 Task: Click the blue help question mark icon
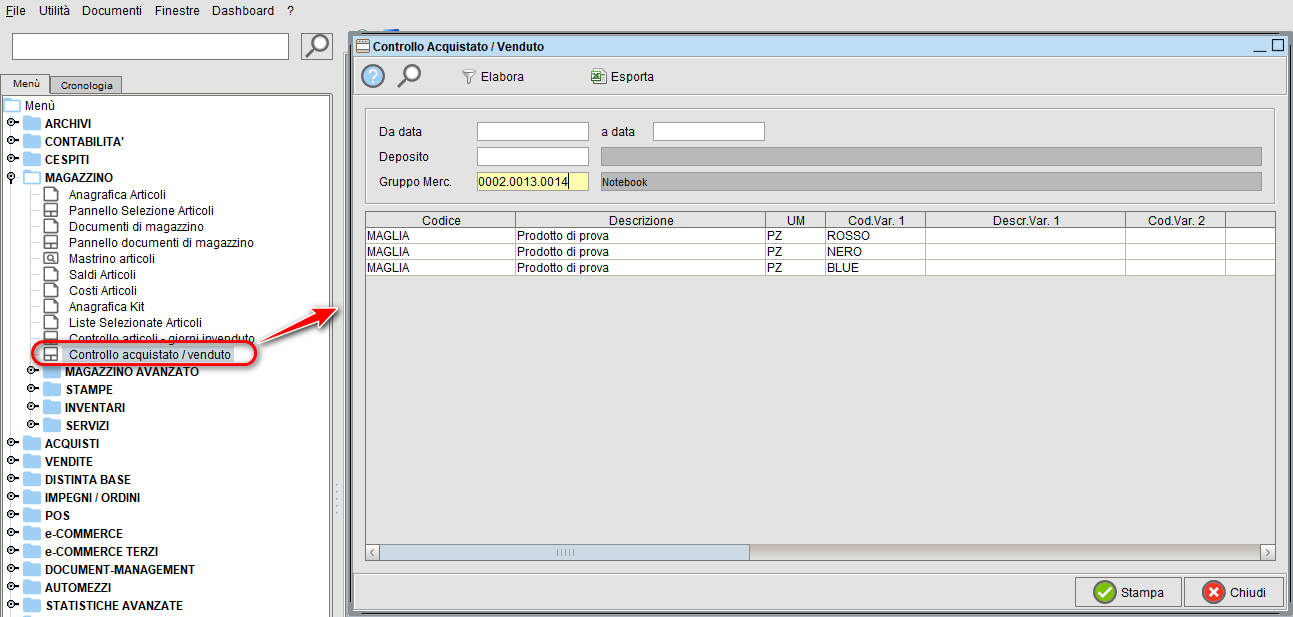pyautogui.click(x=372, y=76)
